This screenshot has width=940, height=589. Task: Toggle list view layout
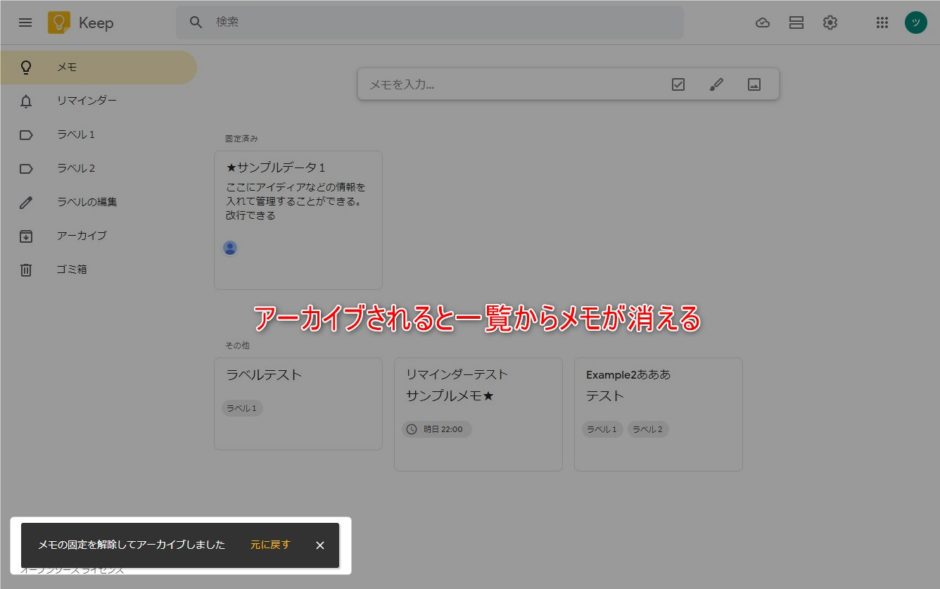click(x=796, y=23)
